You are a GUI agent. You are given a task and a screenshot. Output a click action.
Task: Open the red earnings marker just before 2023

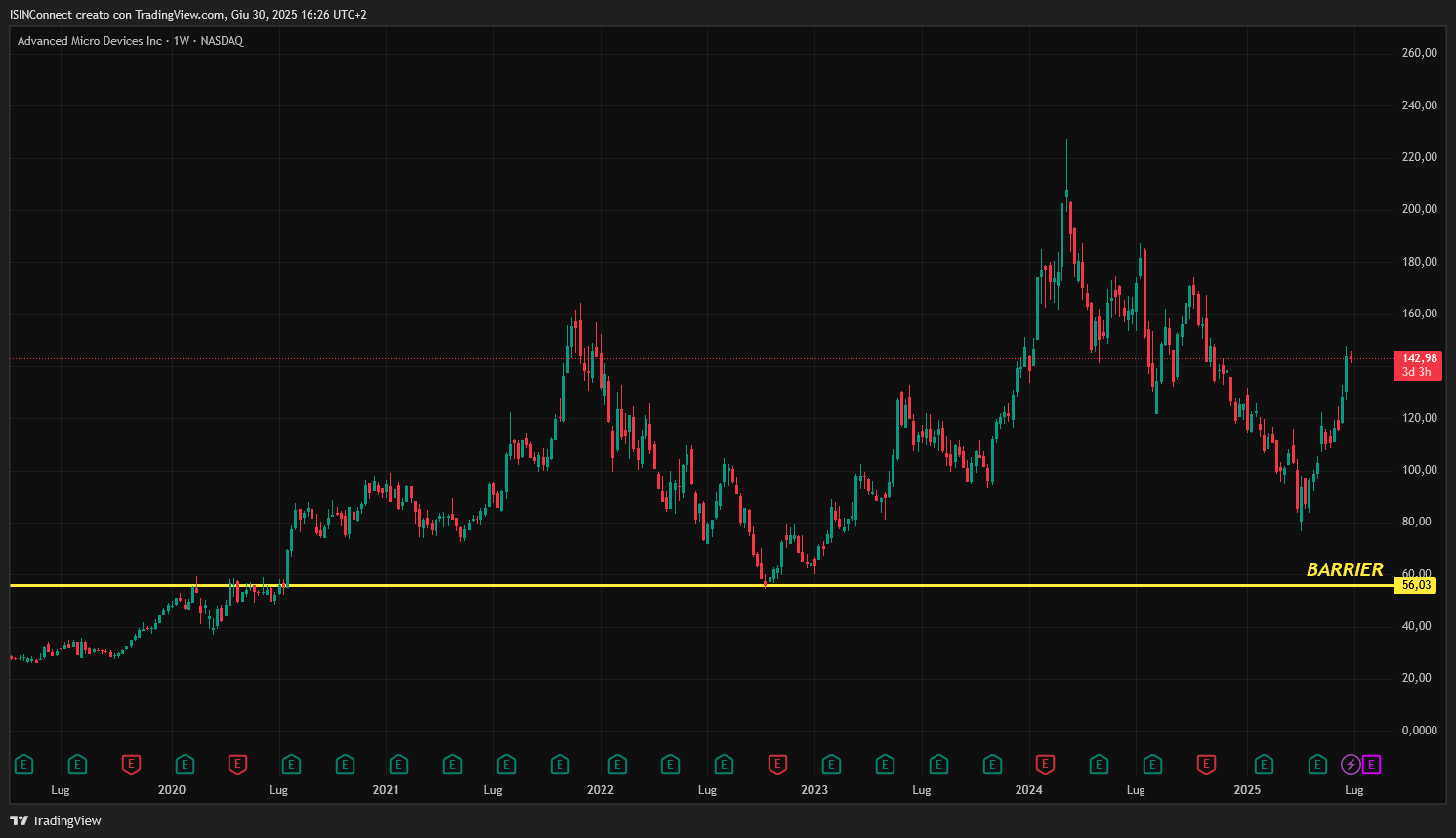(x=777, y=764)
